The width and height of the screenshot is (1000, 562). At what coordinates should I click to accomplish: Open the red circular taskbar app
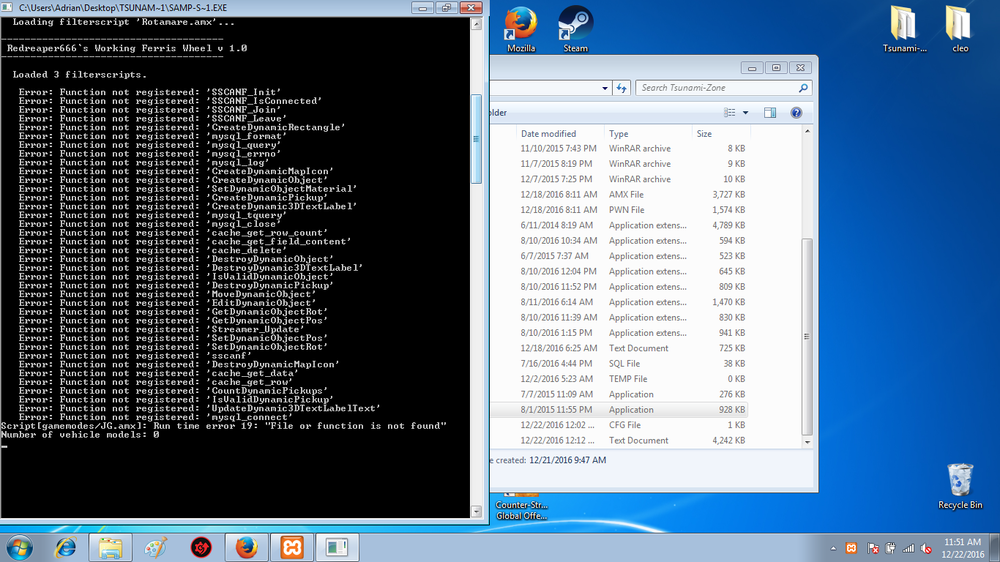click(x=201, y=547)
